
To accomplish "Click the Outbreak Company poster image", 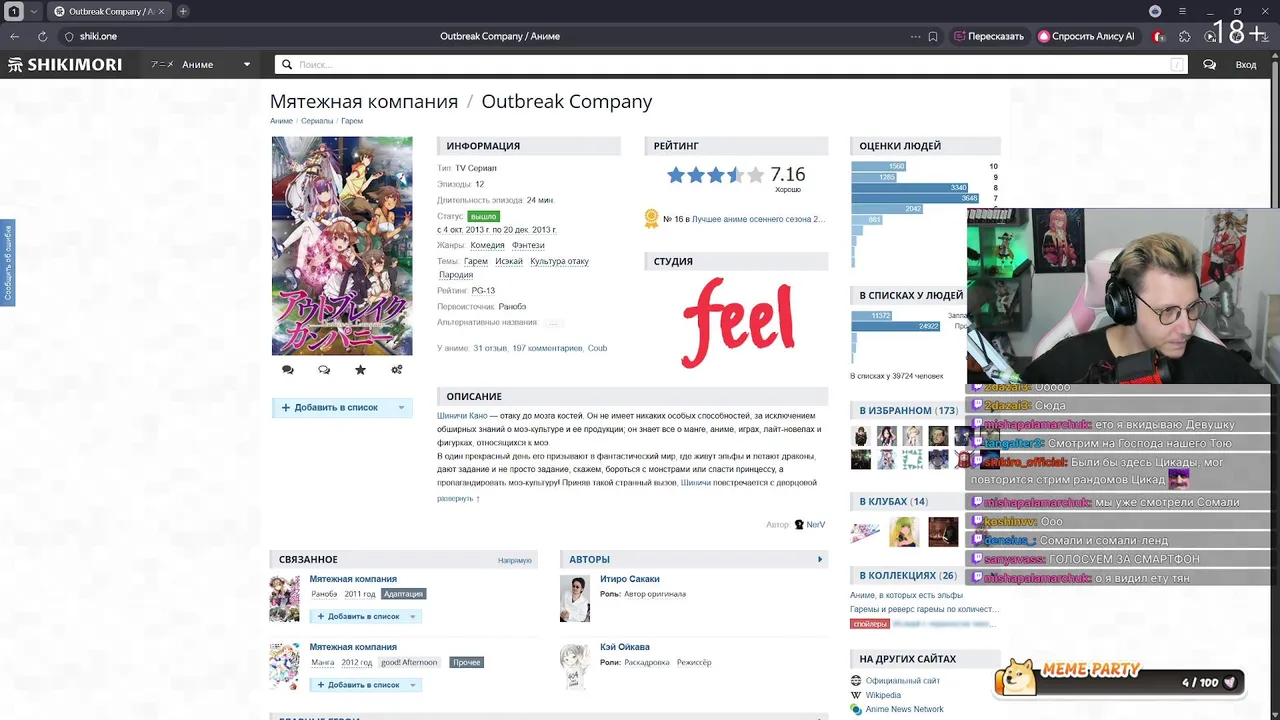I will point(342,246).
